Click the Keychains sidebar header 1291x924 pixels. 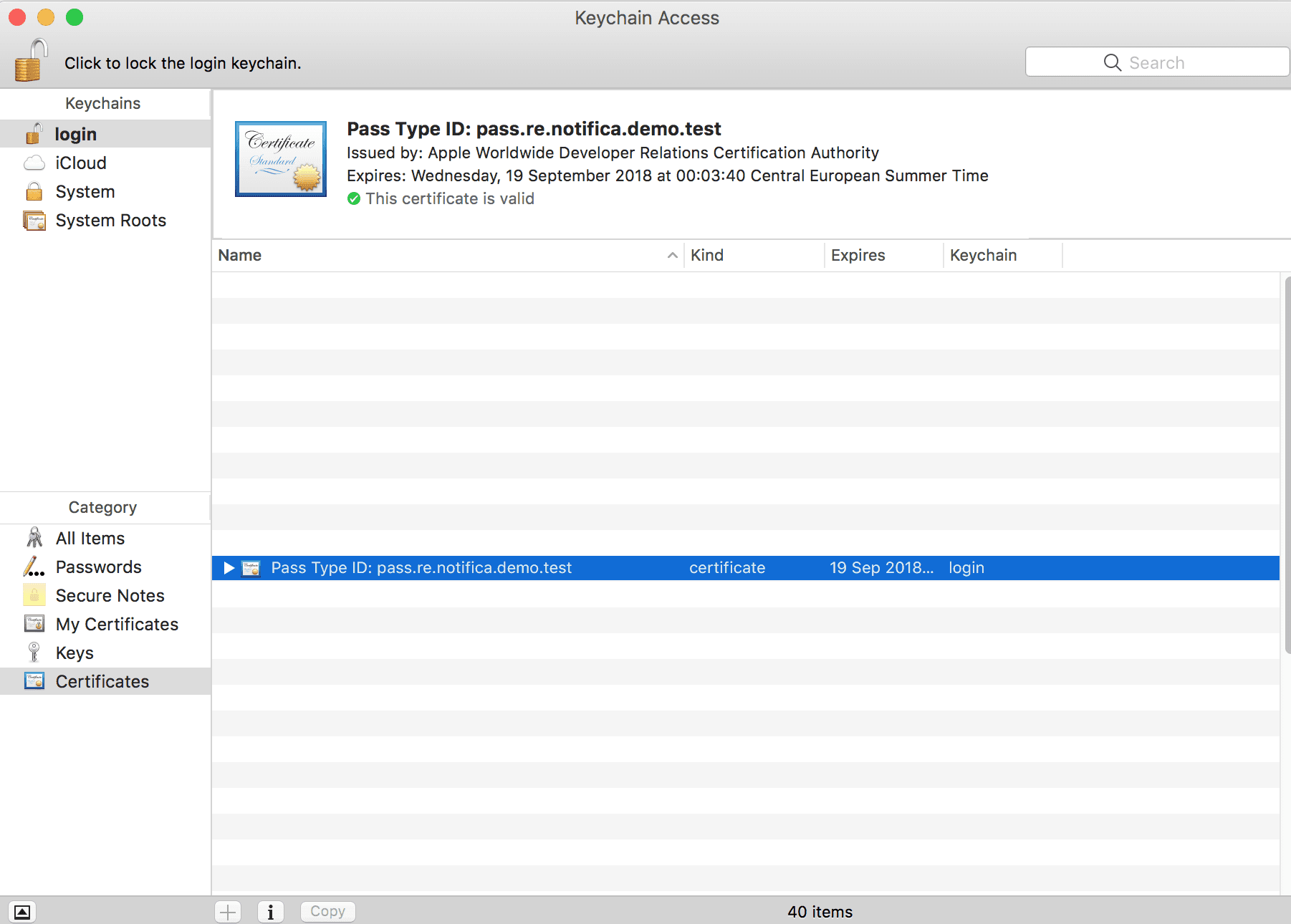(x=103, y=103)
